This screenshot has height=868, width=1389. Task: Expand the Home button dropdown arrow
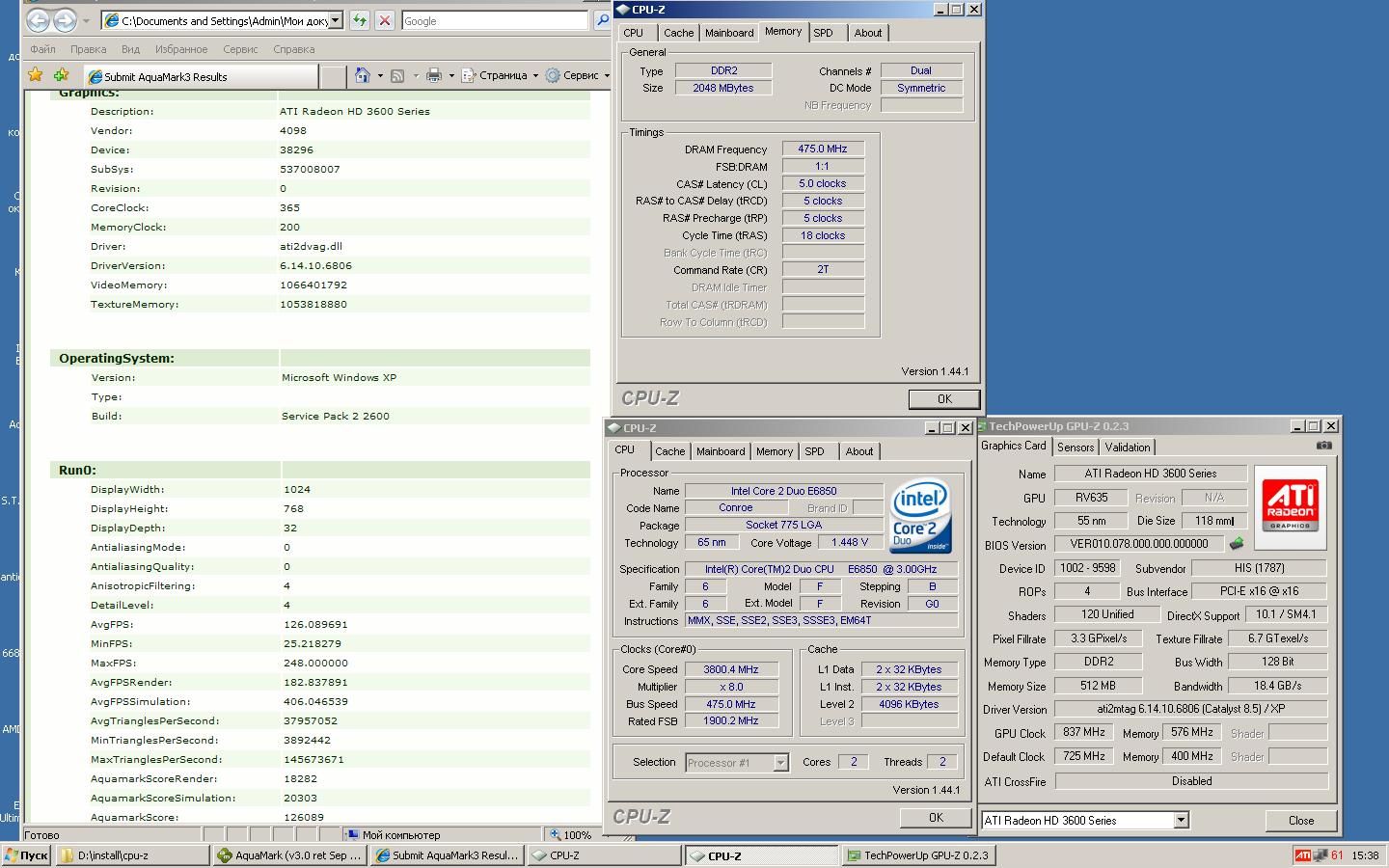380,75
